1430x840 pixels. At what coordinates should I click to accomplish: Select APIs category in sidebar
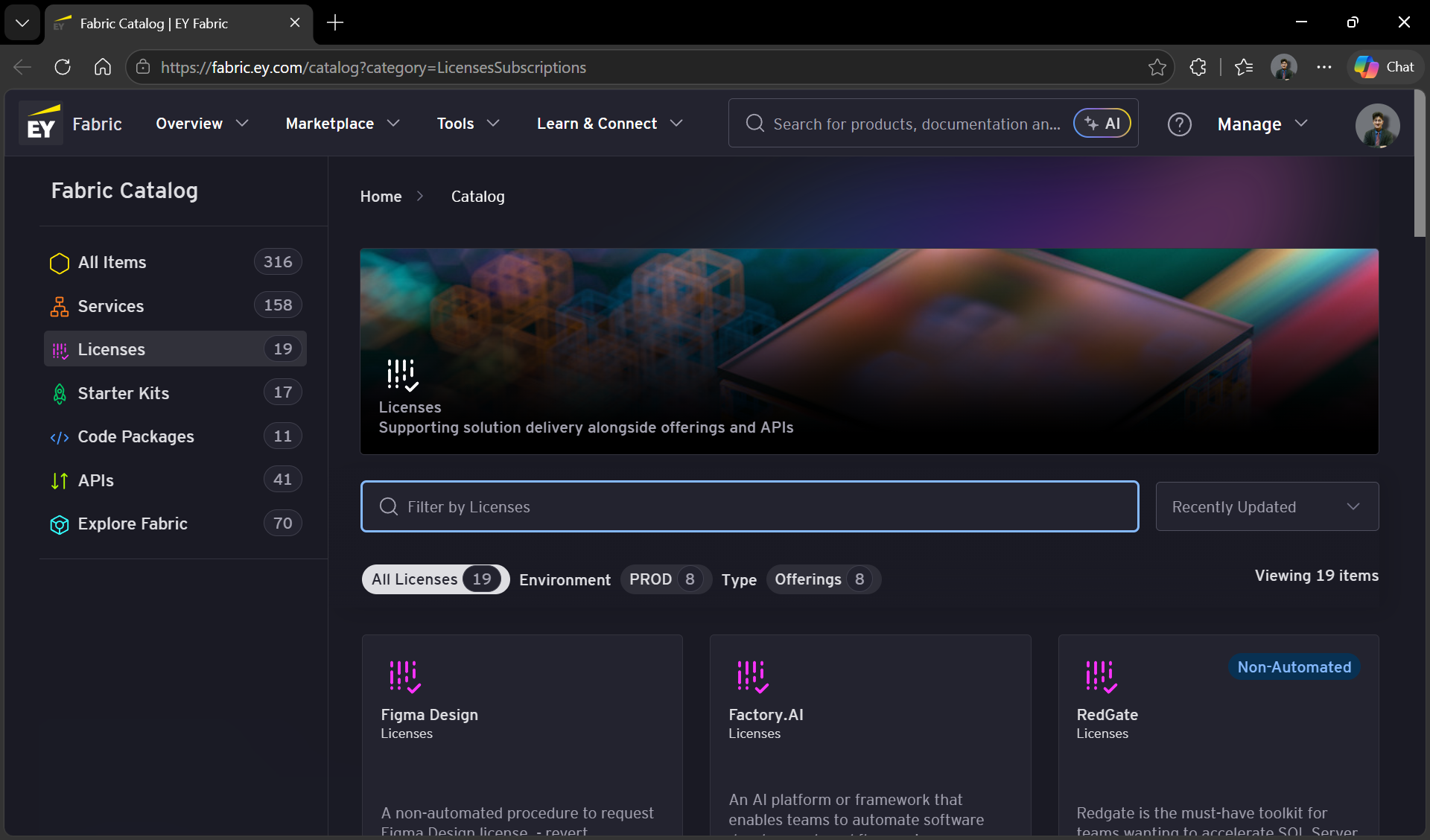(175, 480)
